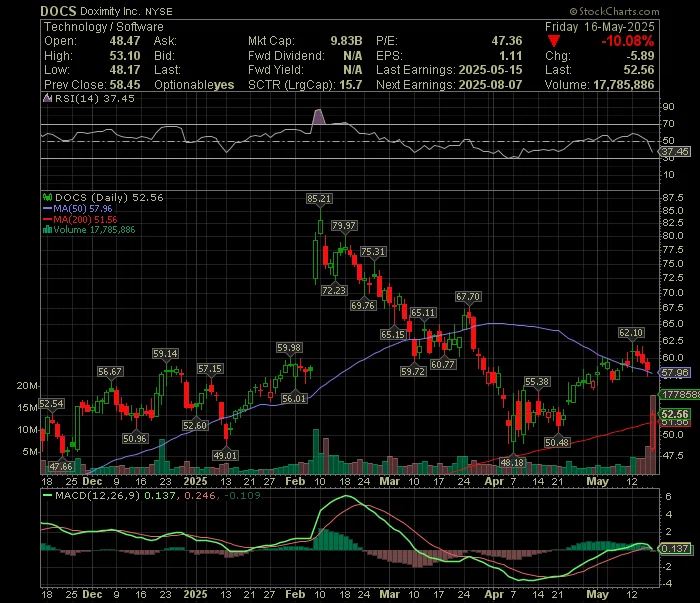Click the P/E value 47.36

coord(507,41)
